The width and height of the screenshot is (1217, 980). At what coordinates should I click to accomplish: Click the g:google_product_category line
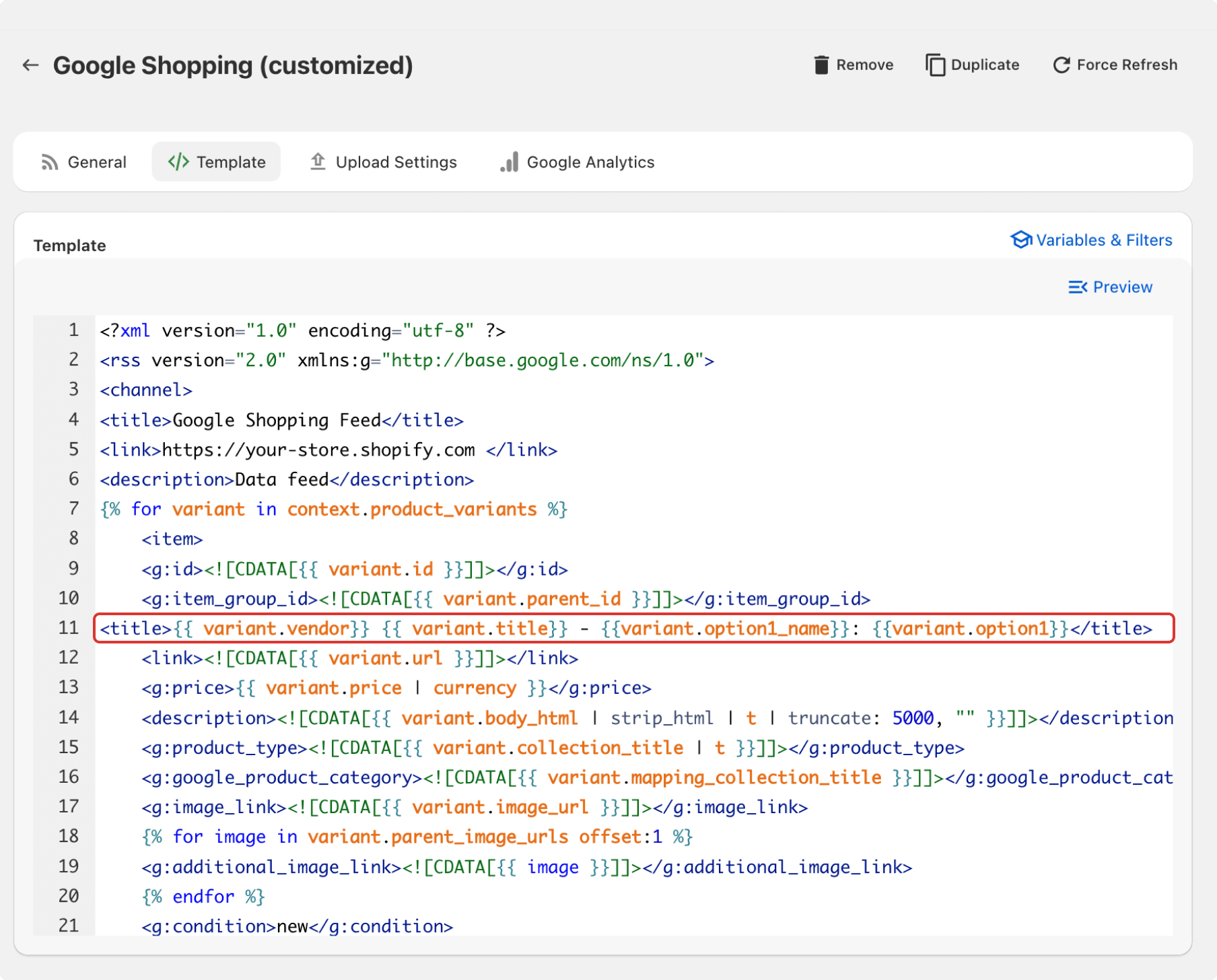[x=657, y=777]
